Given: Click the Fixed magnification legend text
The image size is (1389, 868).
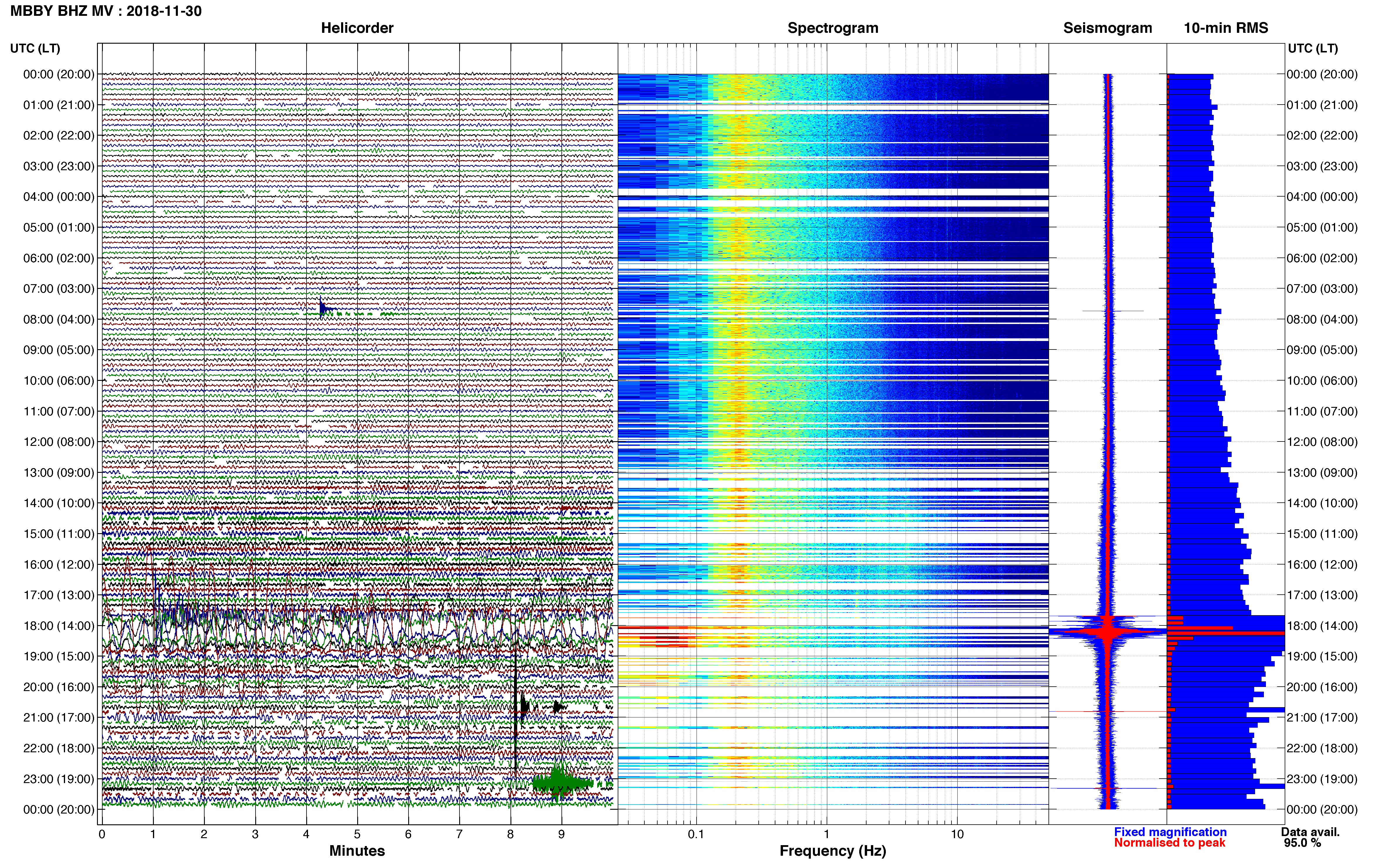Looking at the screenshot, I should 1170,832.
